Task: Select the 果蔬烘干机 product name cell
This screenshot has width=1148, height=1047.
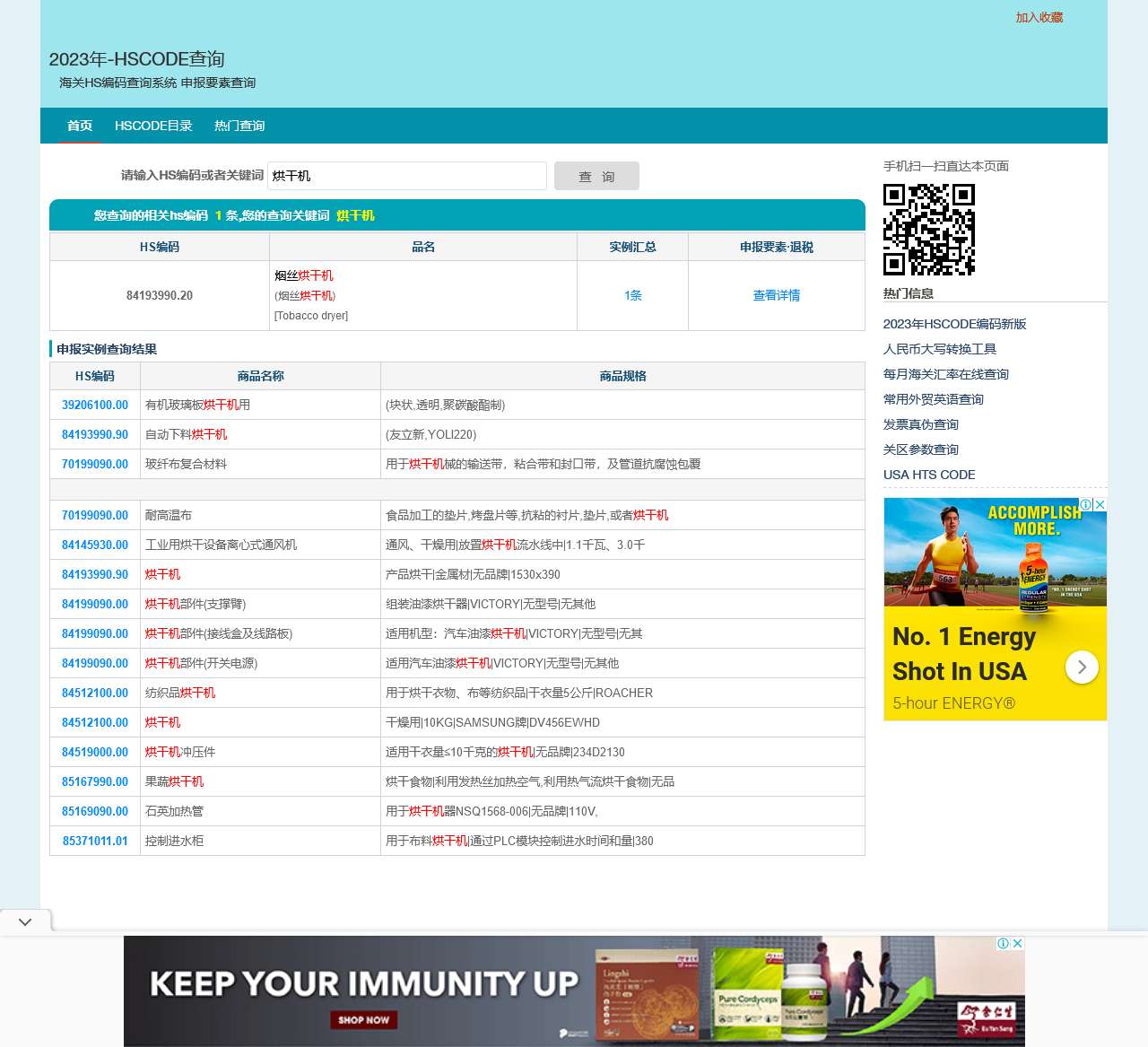Action: 260,781
